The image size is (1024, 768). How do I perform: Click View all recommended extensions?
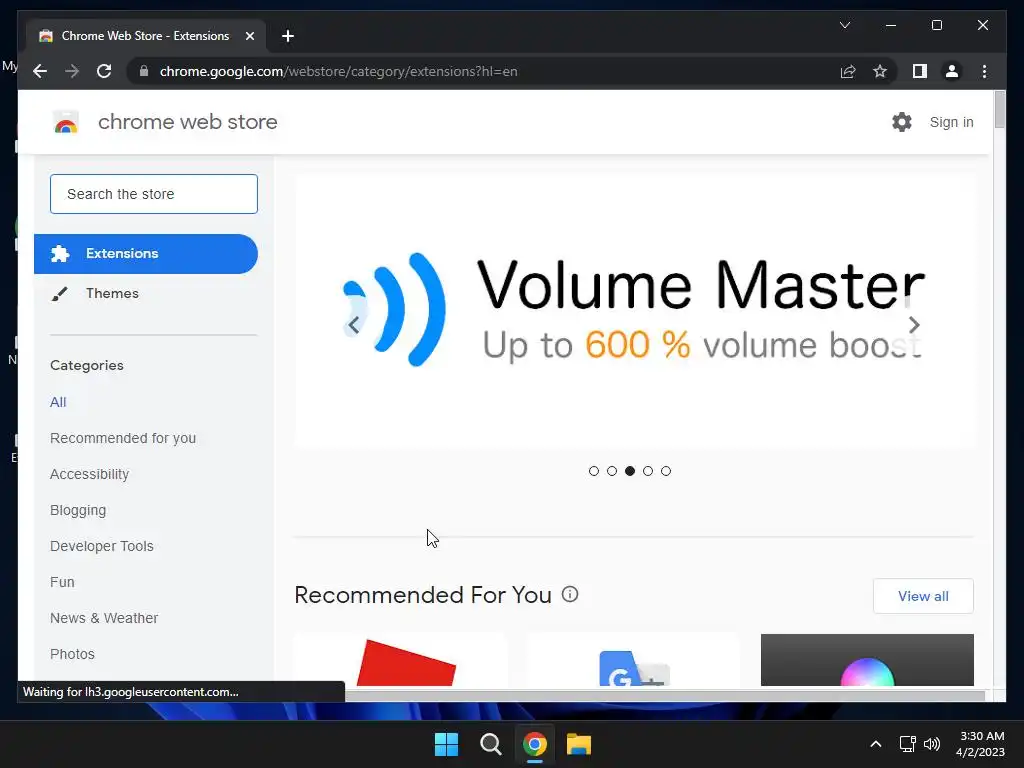coord(923,596)
